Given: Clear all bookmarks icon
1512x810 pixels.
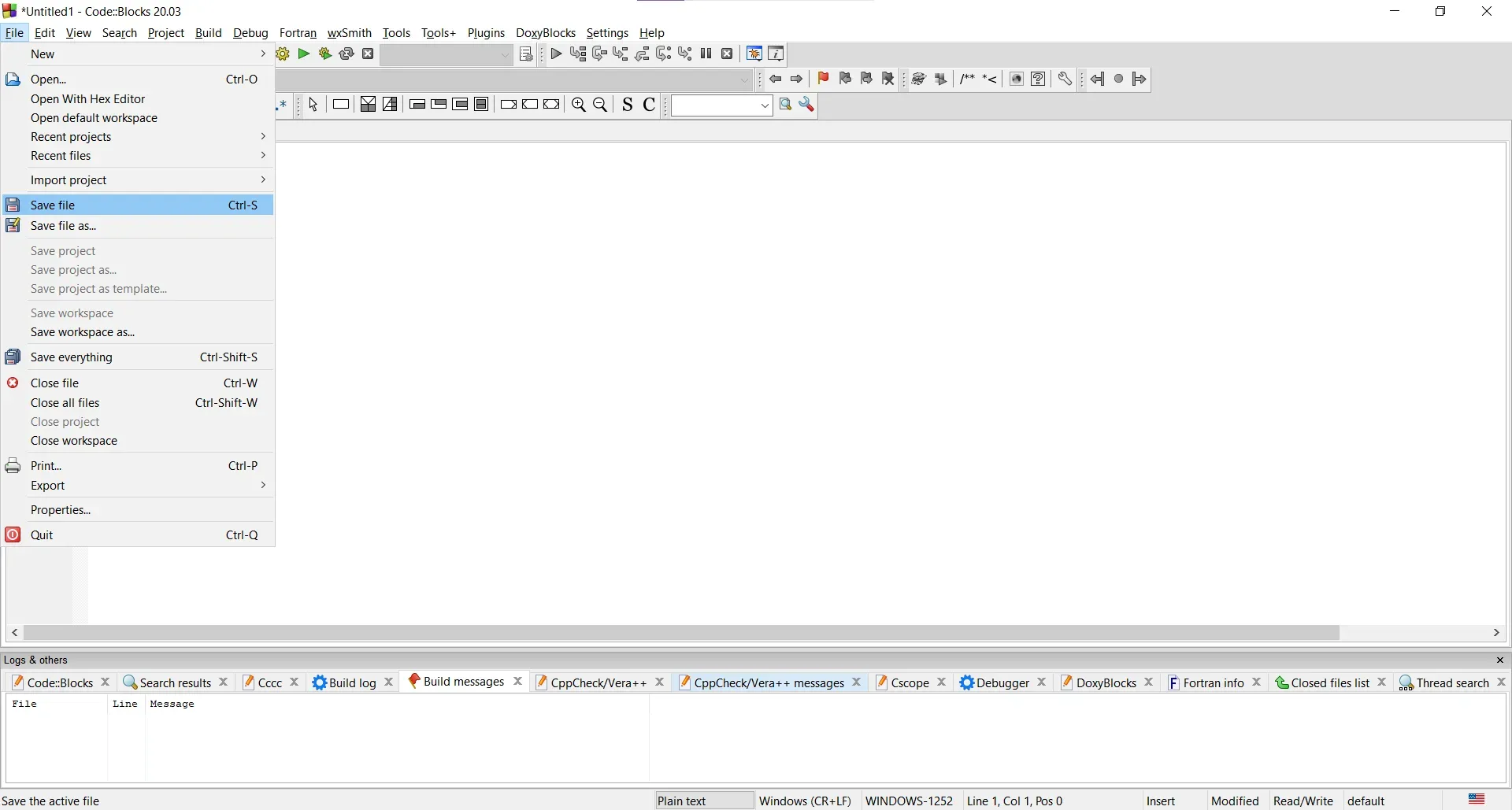Looking at the screenshot, I should [x=889, y=80].
